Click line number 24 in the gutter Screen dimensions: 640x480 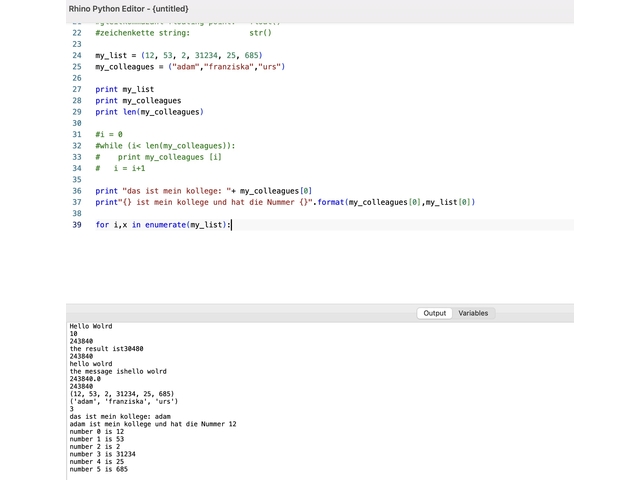77,55
